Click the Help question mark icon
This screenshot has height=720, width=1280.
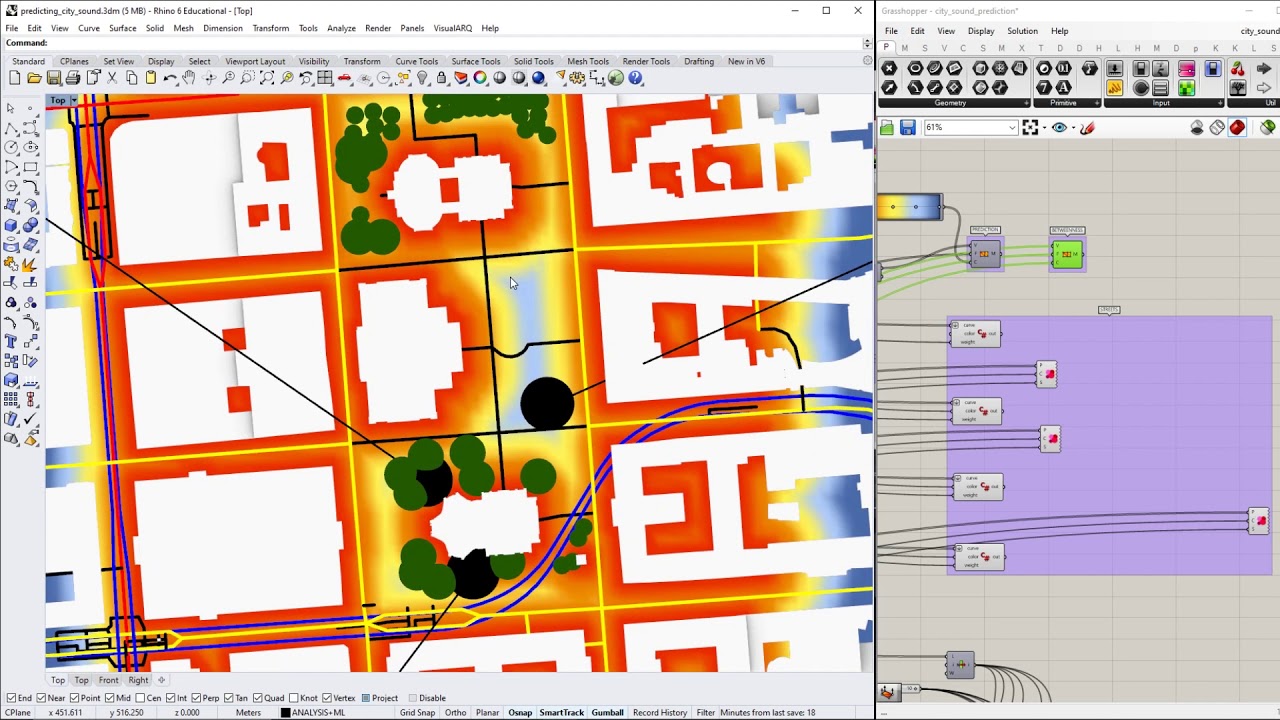click(x=635, y=78)
